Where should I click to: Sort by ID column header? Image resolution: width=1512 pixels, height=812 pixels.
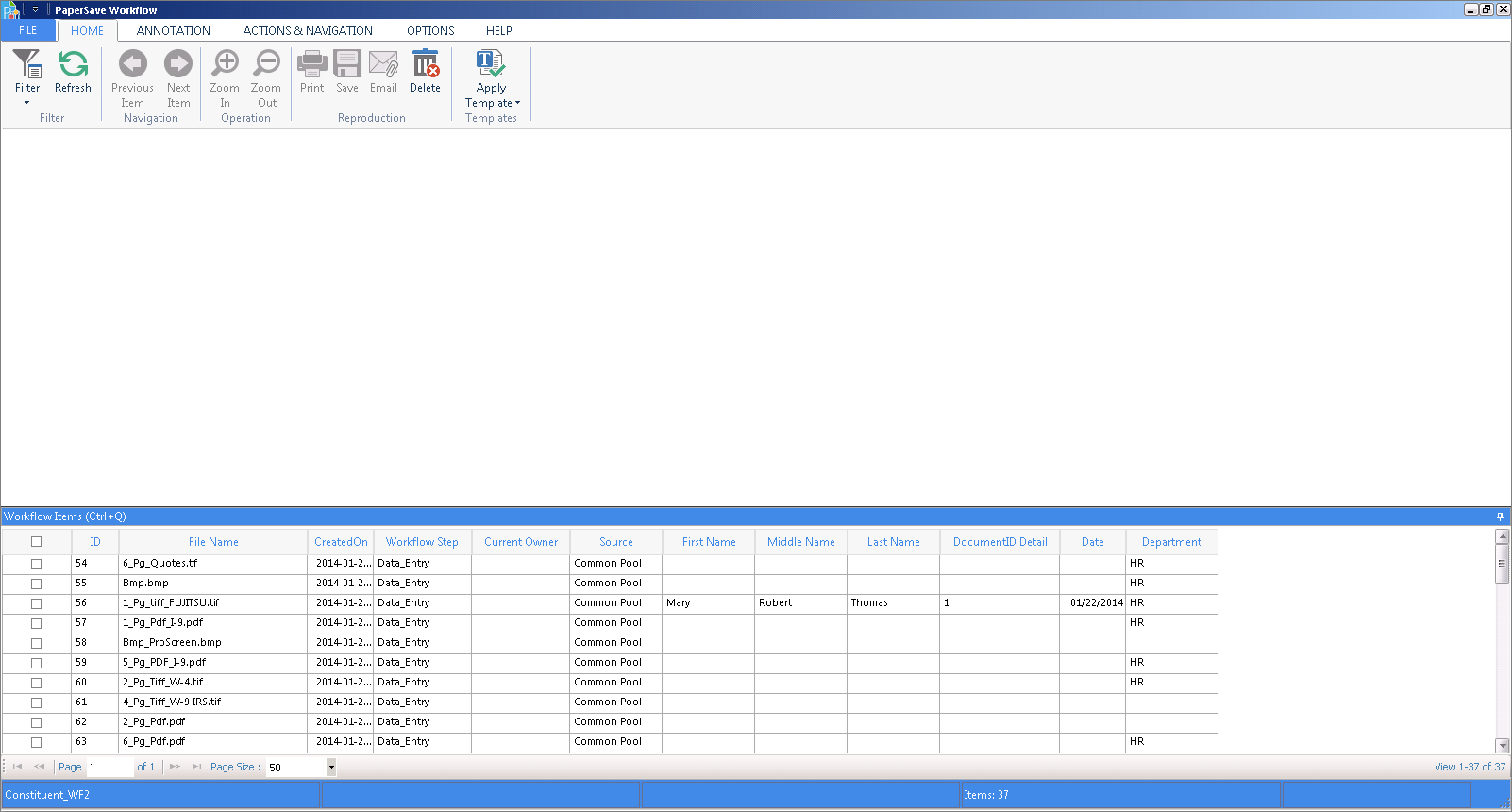(95, 542)
